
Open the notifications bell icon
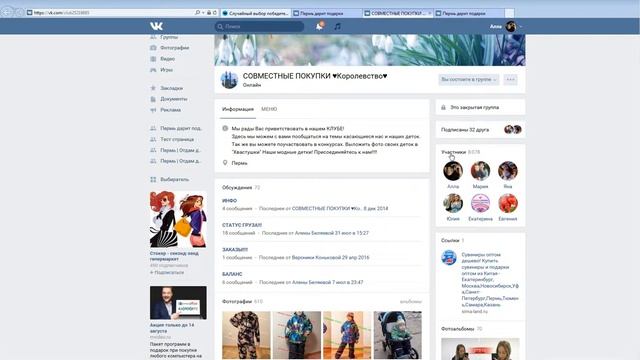coord(319,27)
